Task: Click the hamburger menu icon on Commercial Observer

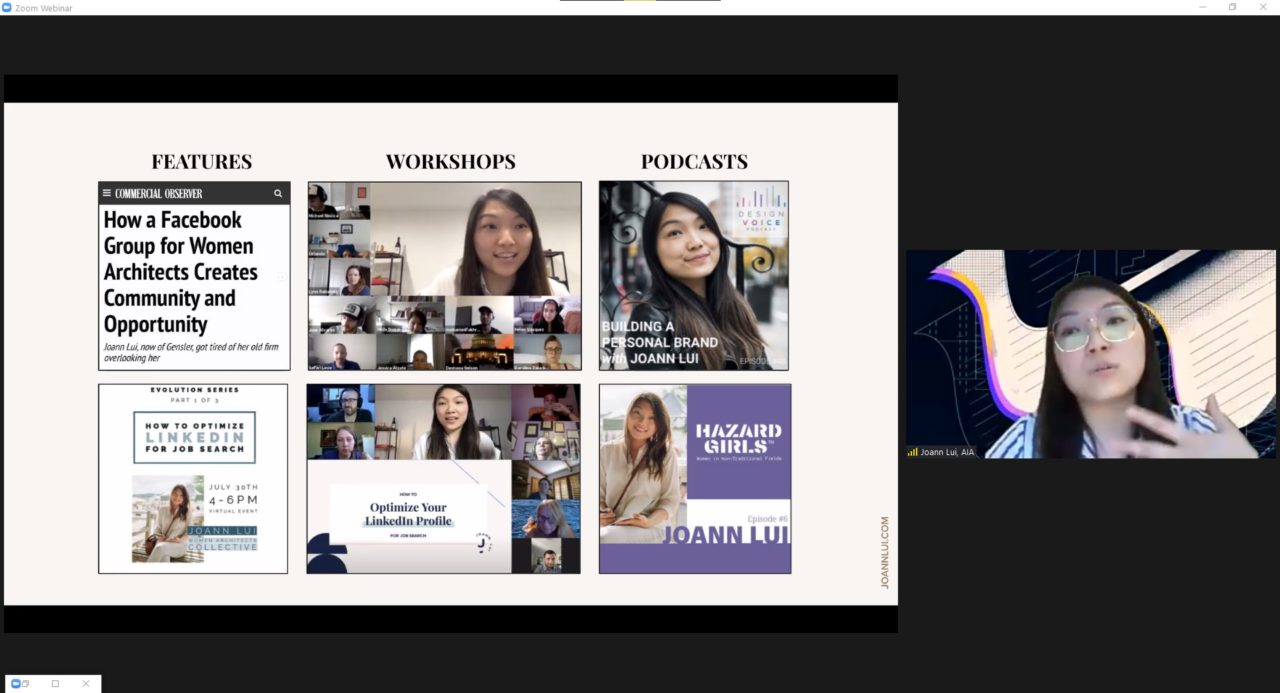Action: tap(107, 193)
